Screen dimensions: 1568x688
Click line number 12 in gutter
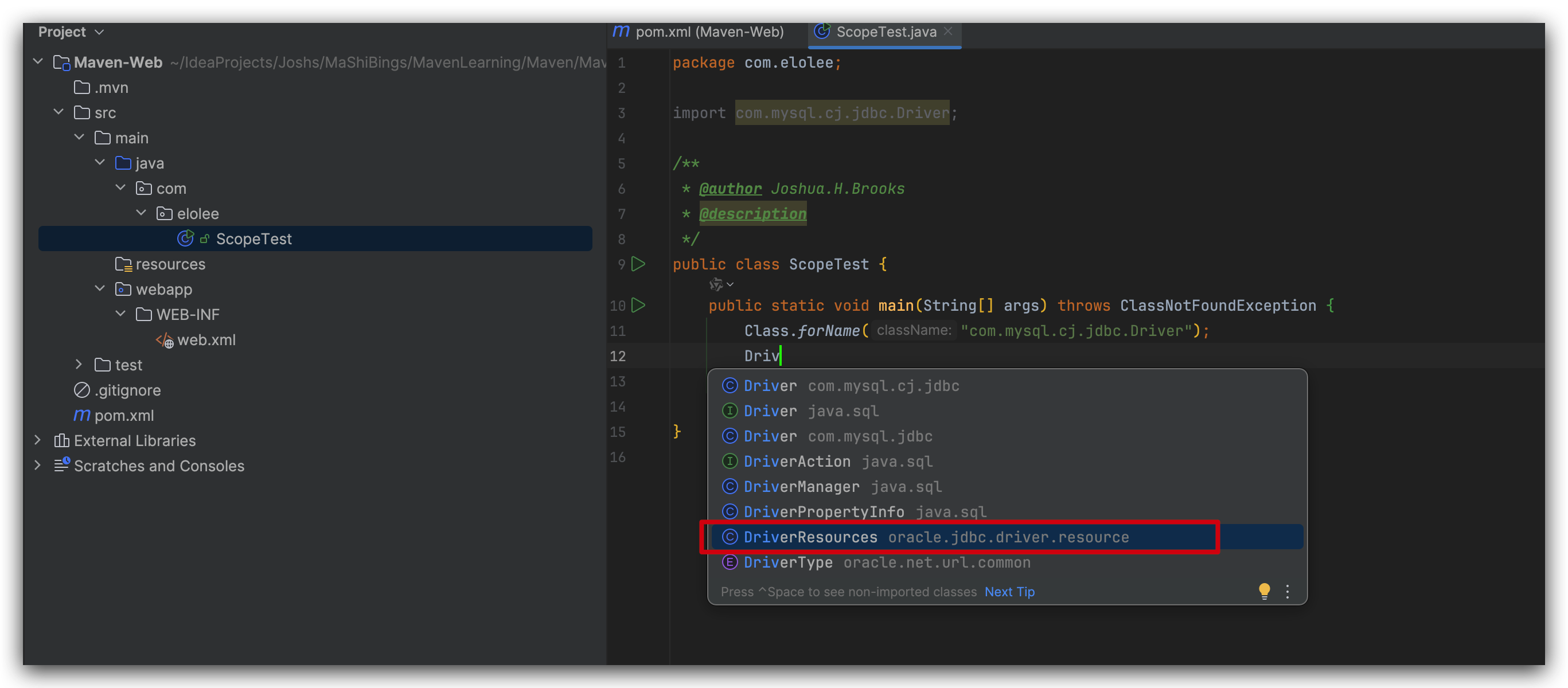(617, 356)
